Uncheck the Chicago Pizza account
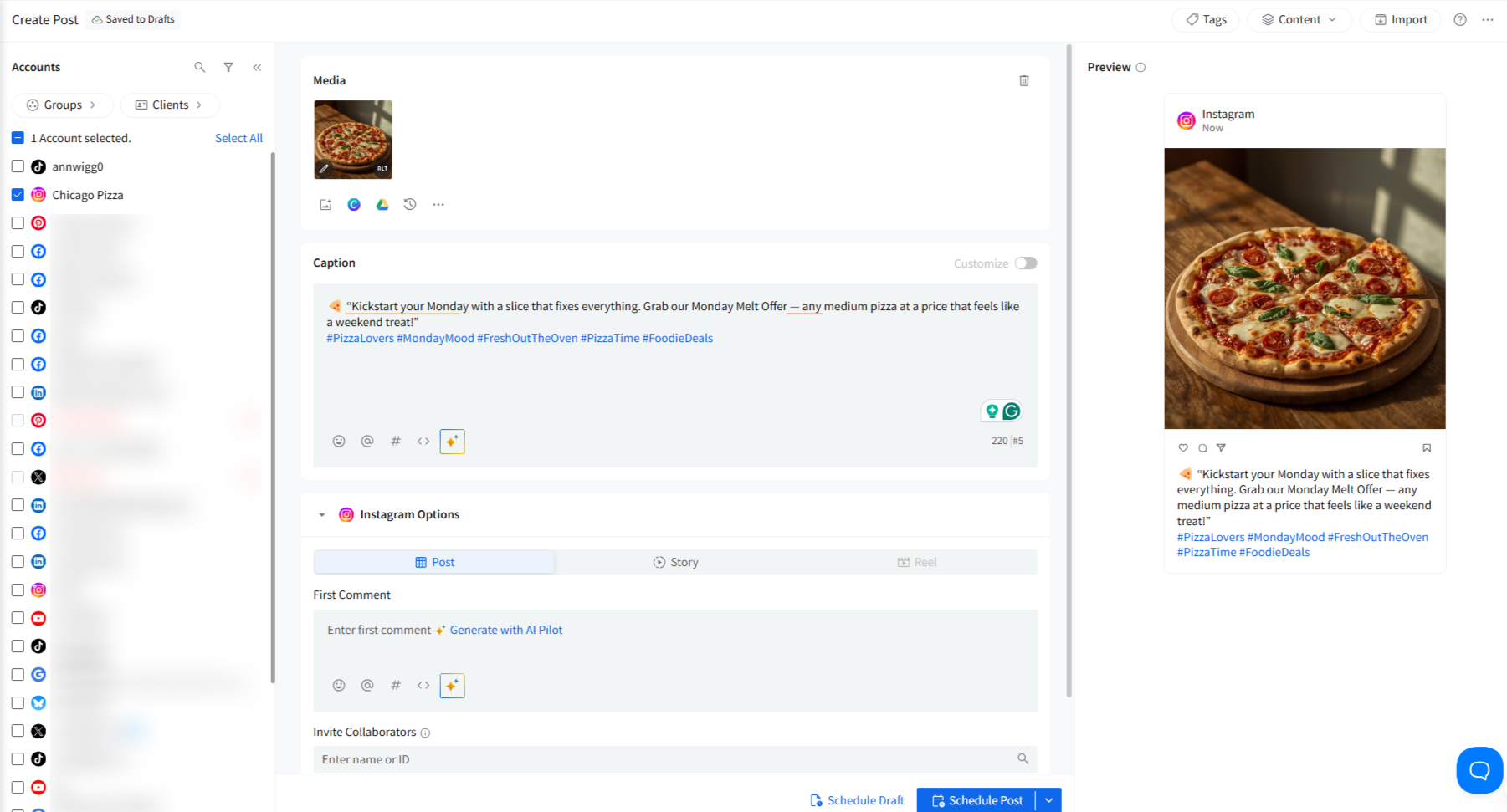 [x=18, y=195]
